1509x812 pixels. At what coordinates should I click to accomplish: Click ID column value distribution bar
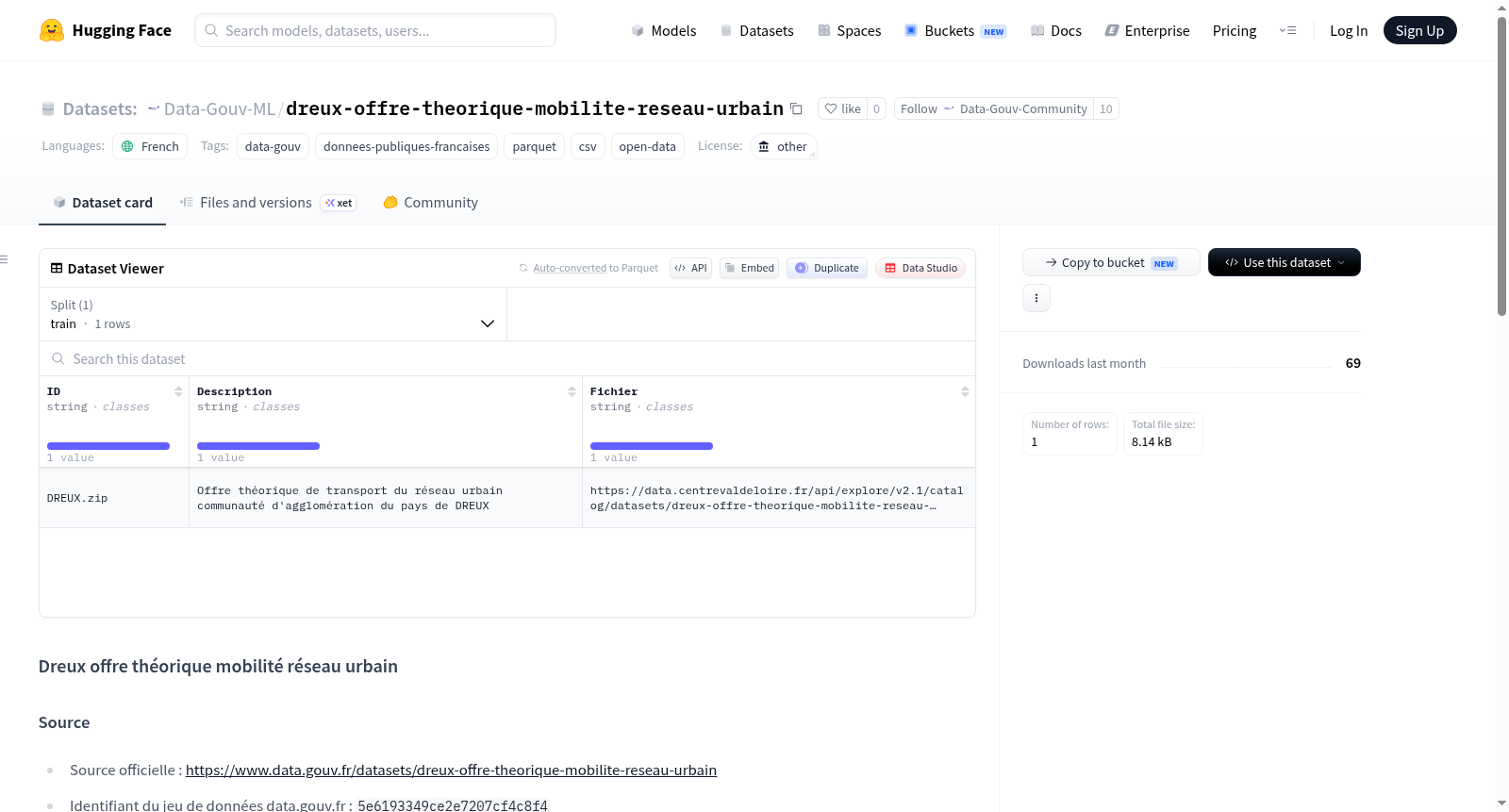click(108, 446)
